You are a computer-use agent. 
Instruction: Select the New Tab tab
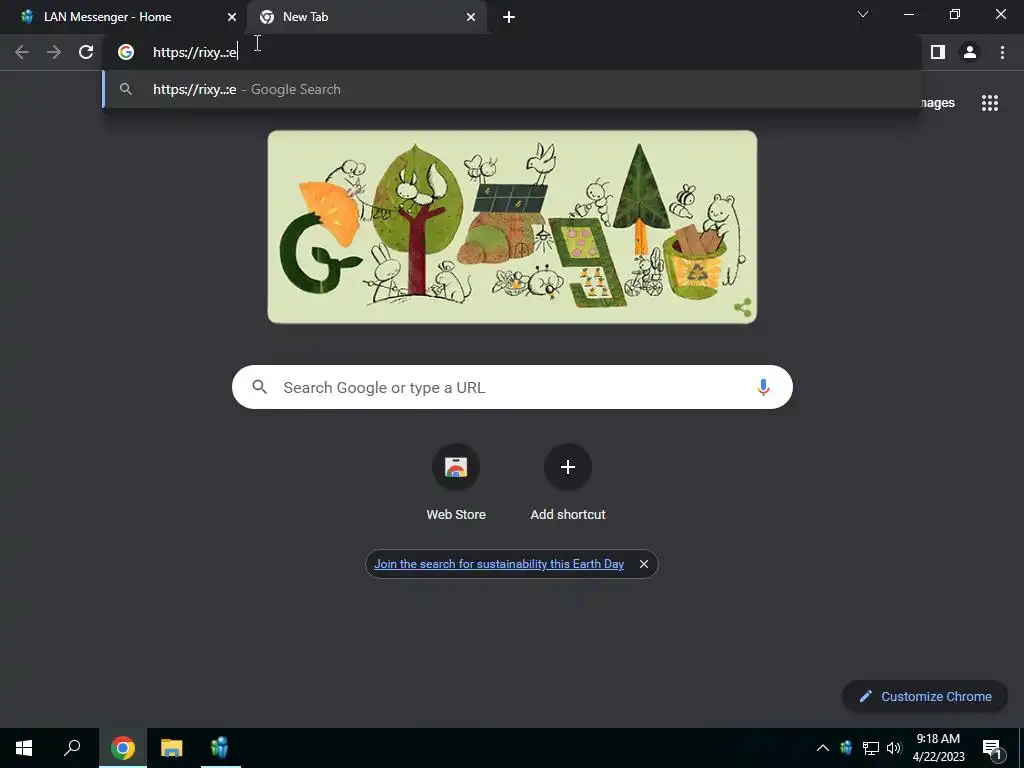(366, 17)
